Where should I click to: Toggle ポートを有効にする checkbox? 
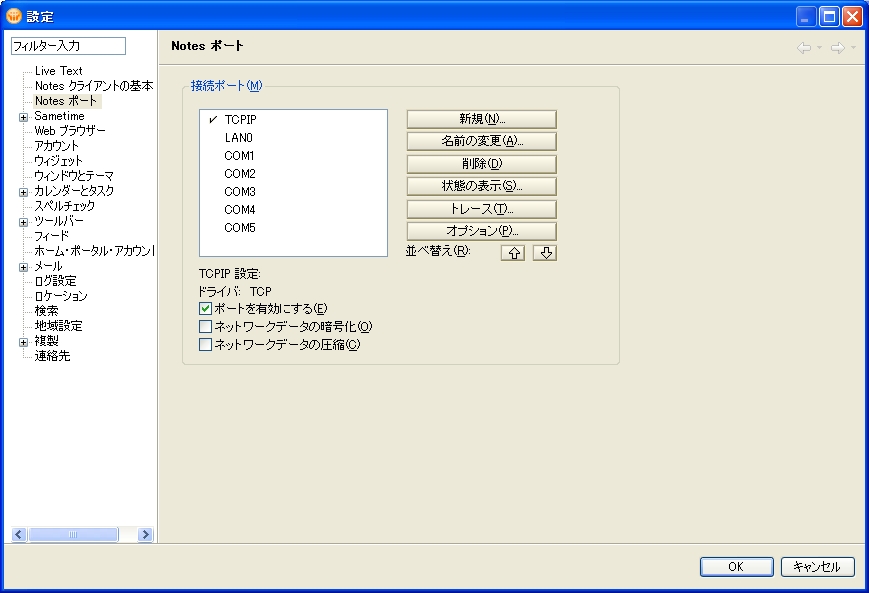[x=205, y=309]
